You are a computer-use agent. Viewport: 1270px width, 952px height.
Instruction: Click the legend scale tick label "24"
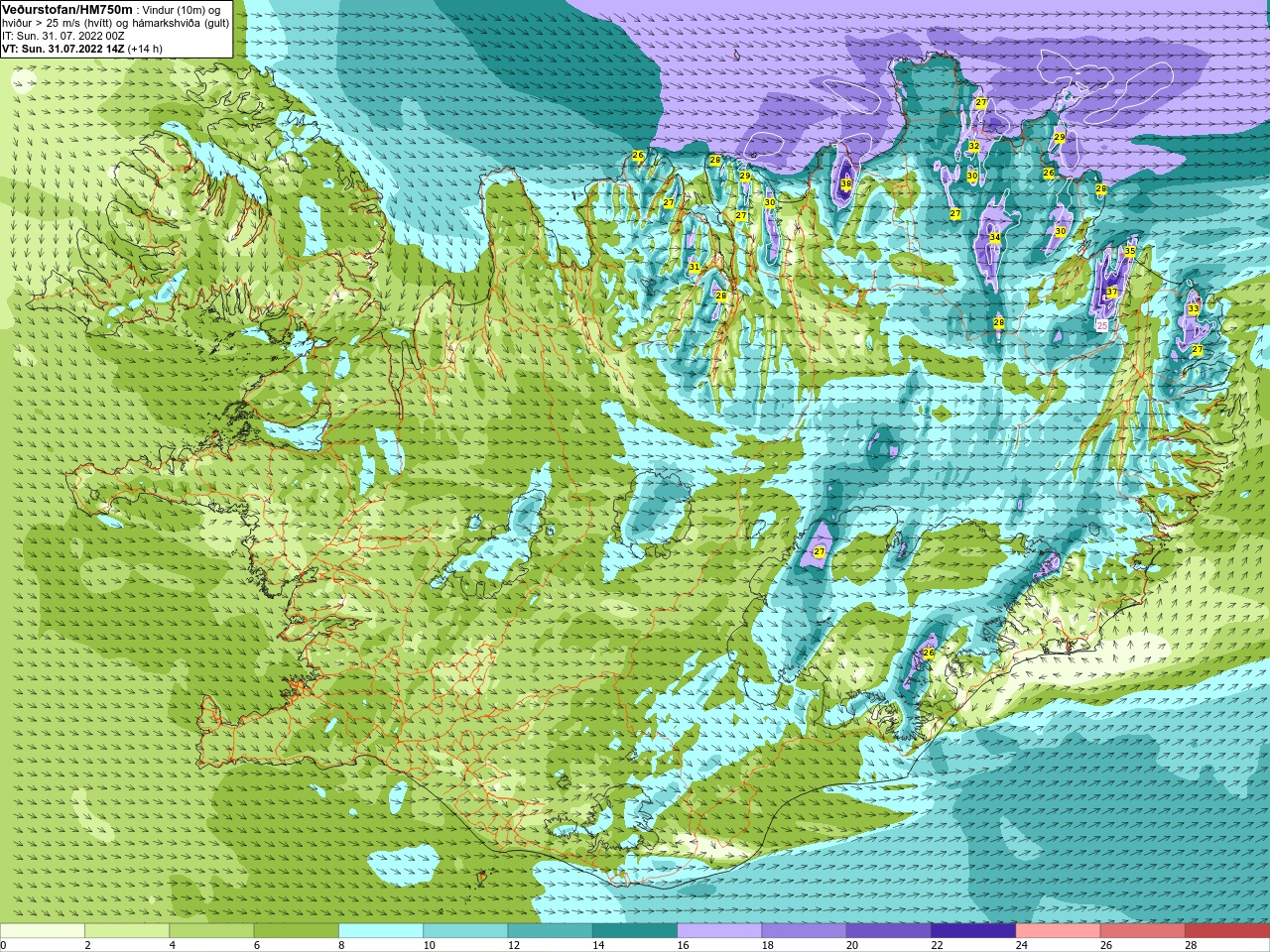[1021, 945]
